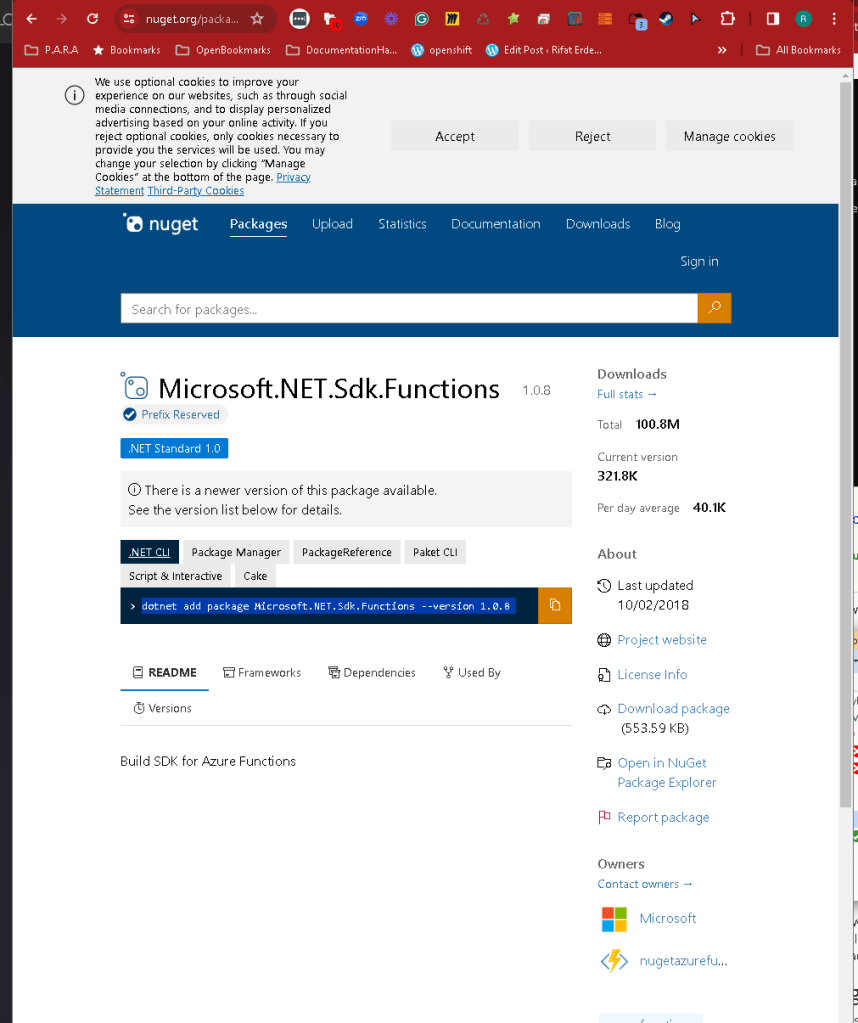Open the Packages nav item
The height and width of the screenshot is (1023, 858).
tap(258, 224)
